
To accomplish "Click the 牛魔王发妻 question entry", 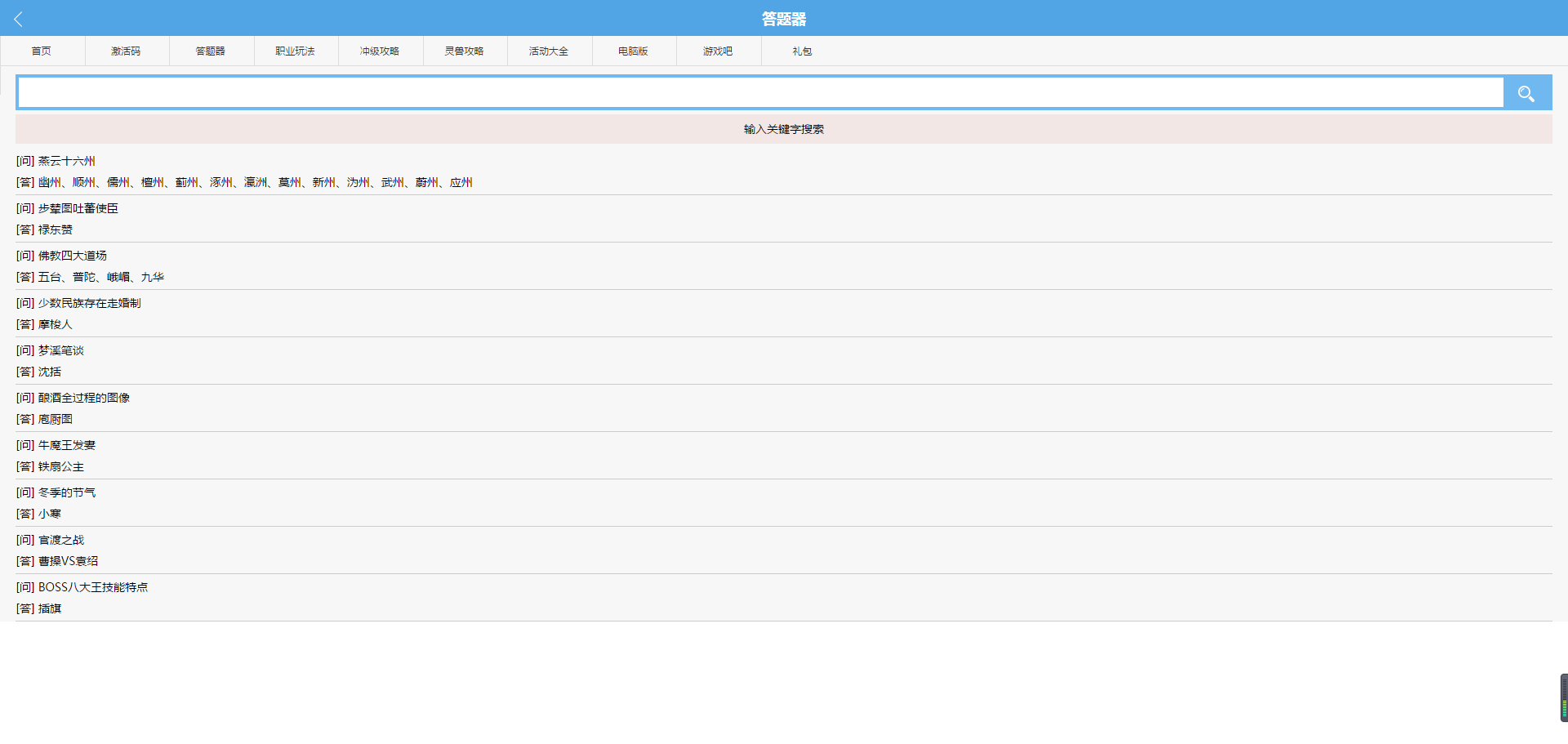I will [66, 445].
